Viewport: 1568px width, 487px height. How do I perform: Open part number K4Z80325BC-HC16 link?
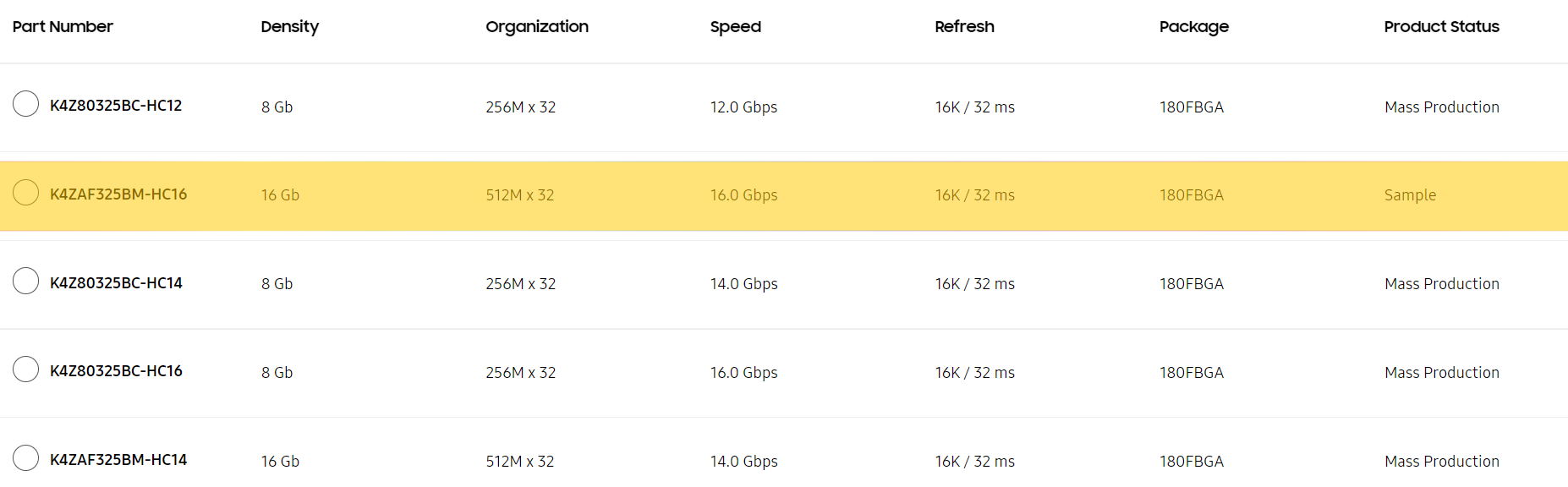pos(116,371)
